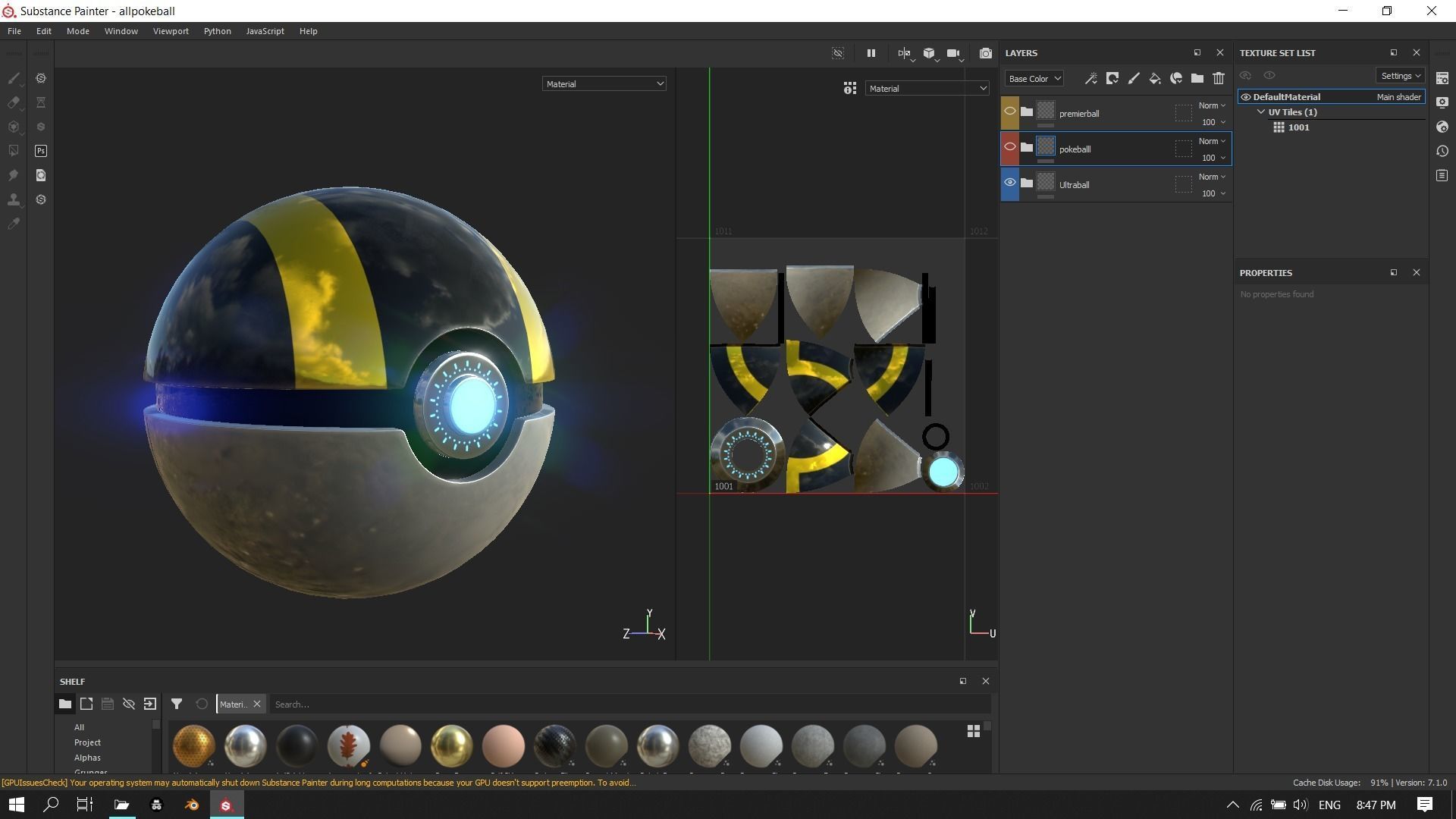Pause the viewport rendering
The image size is (1456, 819).
pyautogui.click(x=871, y=53)
